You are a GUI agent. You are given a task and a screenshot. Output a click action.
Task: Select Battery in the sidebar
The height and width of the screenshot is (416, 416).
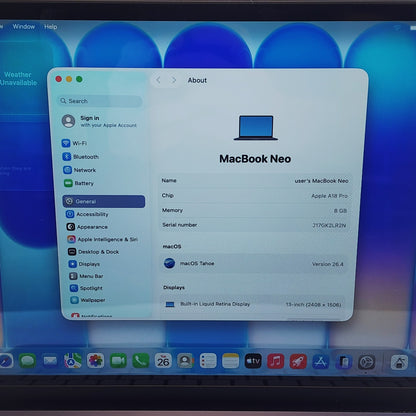79,183
